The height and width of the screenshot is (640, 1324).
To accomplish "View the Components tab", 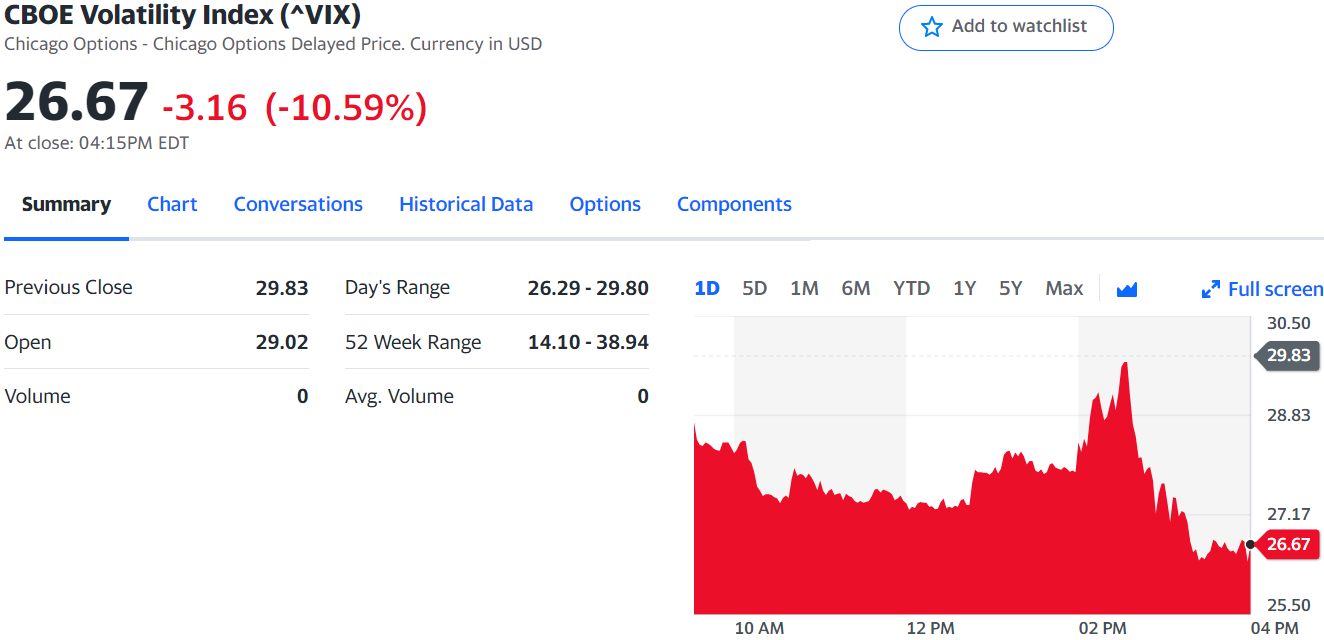I will tap(734, 204).
